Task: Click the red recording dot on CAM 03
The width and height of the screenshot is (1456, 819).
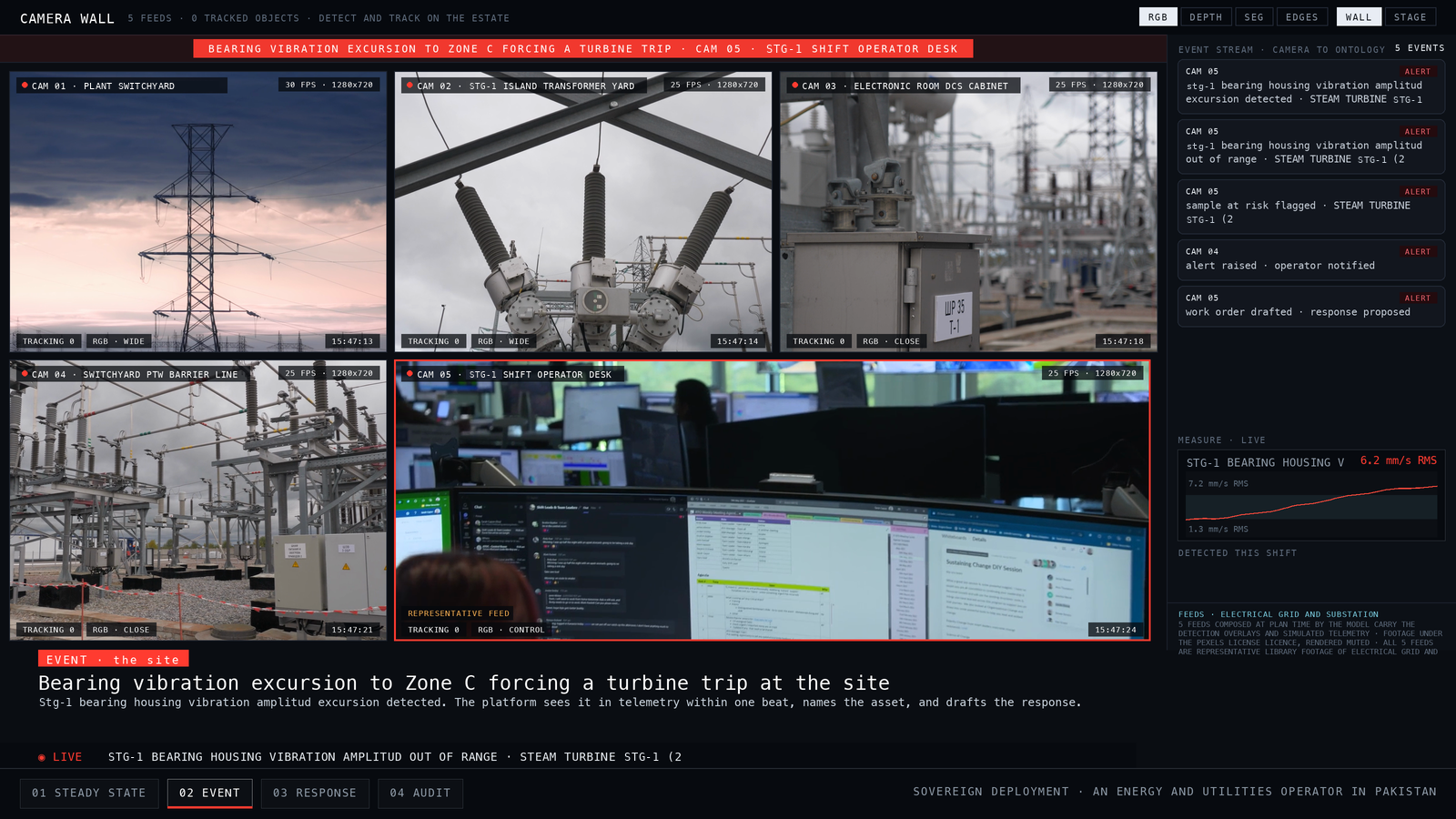Action: point(794,86)
